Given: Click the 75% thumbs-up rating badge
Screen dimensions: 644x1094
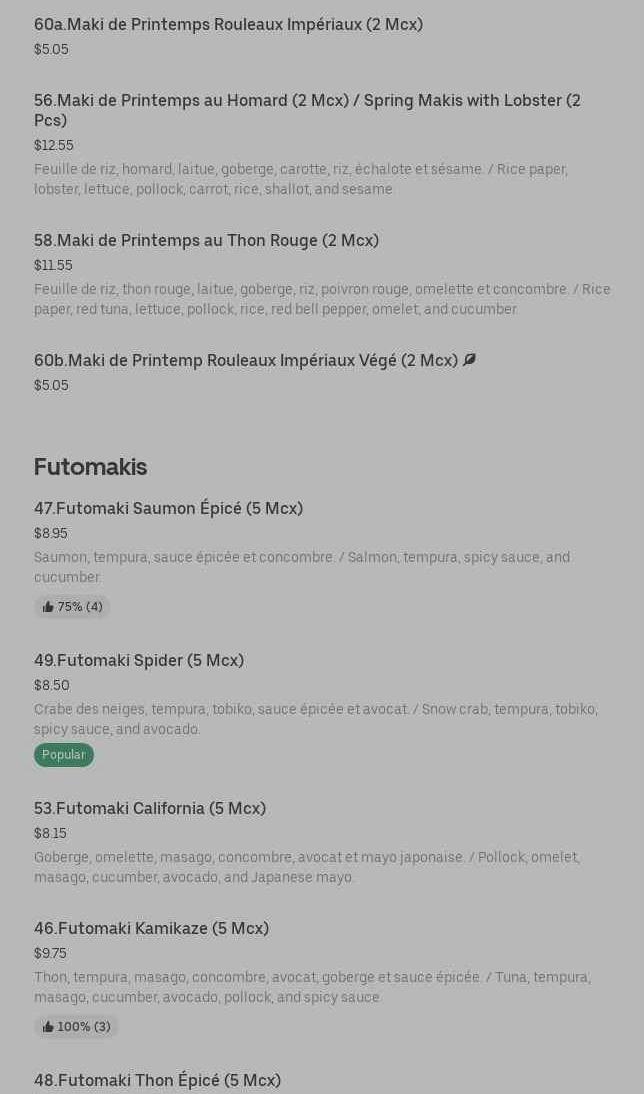Looking at the screenshot, I should [x=72, y=607].
